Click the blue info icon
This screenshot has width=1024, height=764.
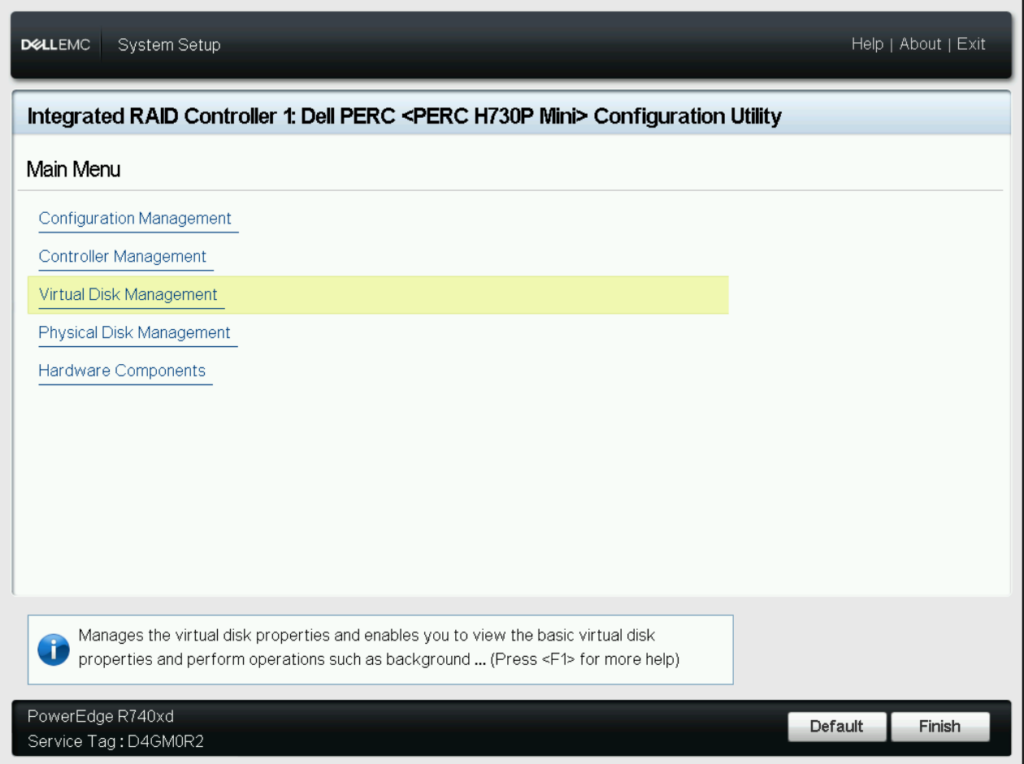pyautogui.click(x=54, y=650)
